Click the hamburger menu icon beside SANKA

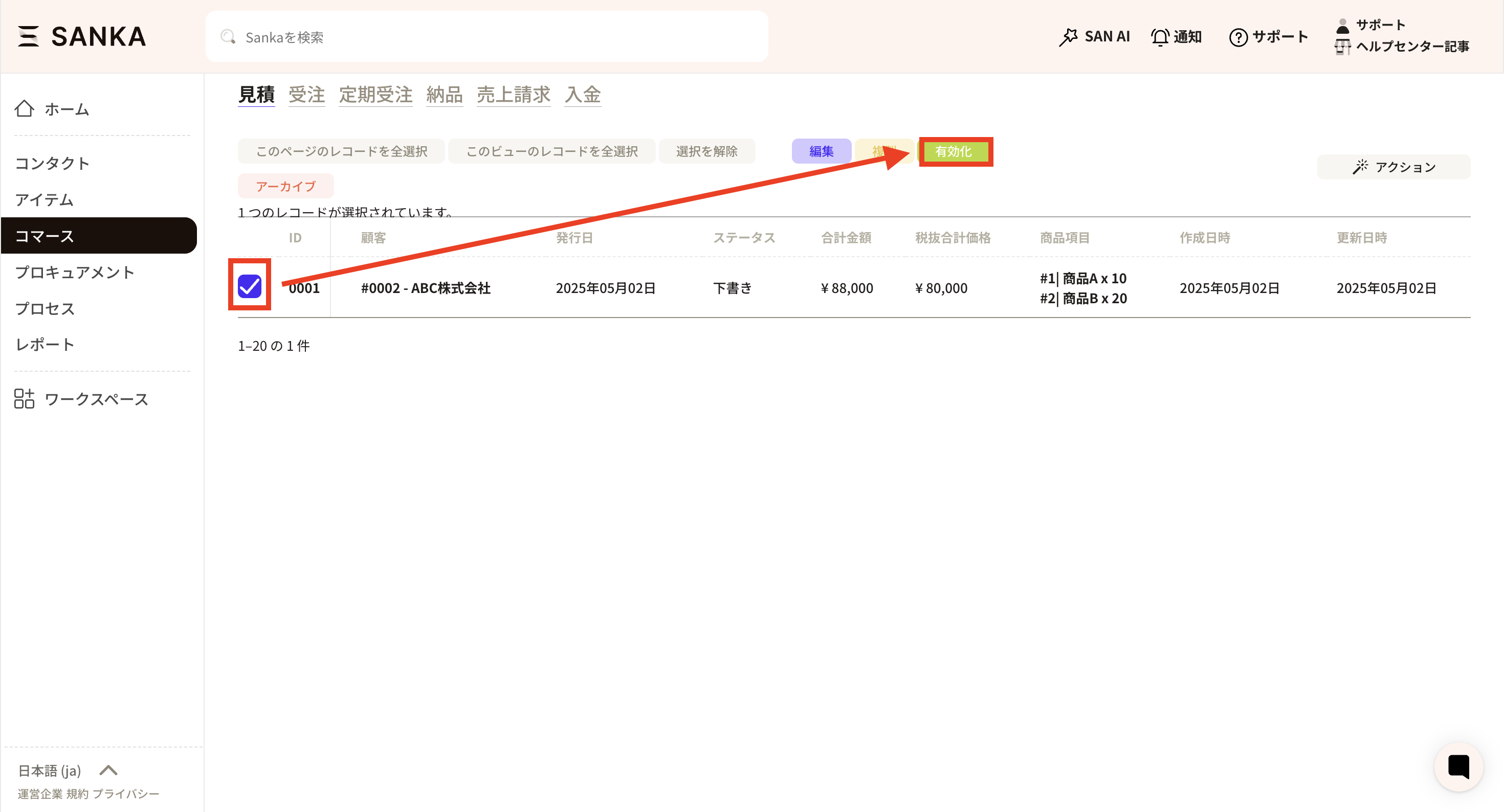[28, 36]
